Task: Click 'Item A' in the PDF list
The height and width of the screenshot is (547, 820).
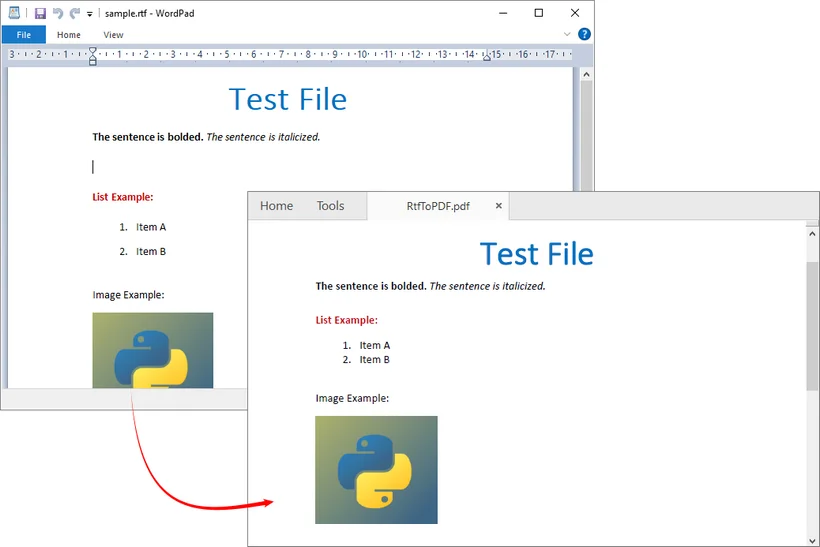Action: (x=374, y=346)
